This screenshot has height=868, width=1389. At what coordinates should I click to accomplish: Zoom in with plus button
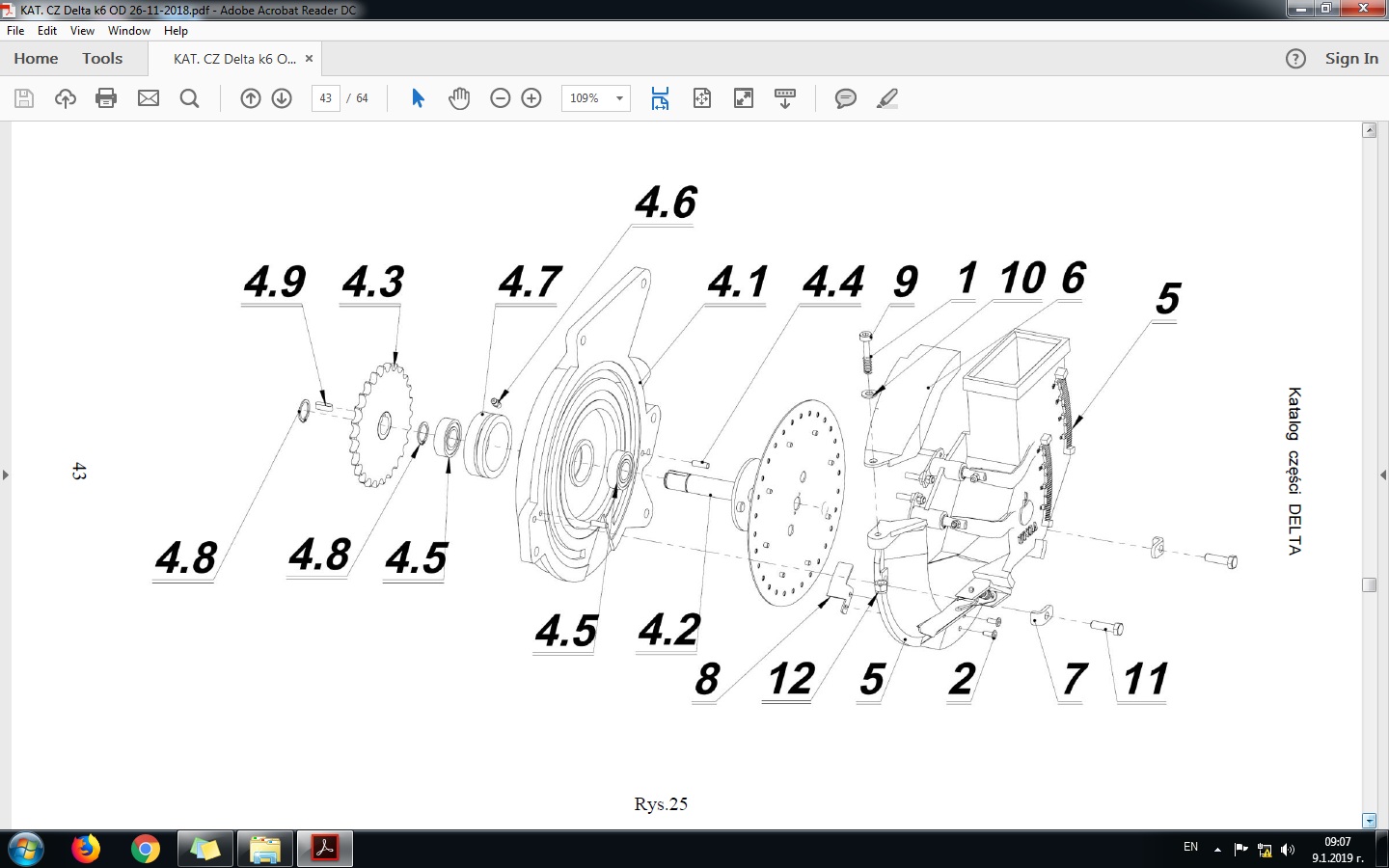(x=531, y=98)
